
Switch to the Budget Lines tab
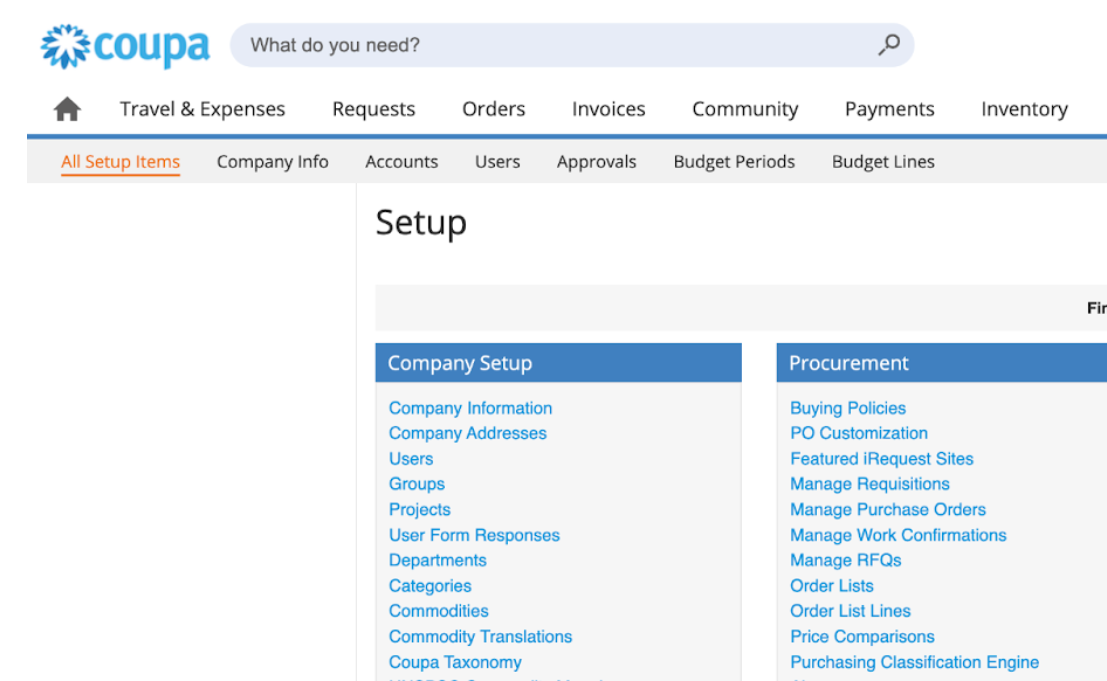[x=883, y=162]
